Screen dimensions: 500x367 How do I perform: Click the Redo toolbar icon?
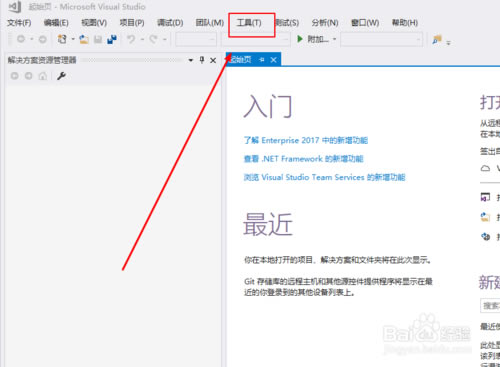pos(153,39)
